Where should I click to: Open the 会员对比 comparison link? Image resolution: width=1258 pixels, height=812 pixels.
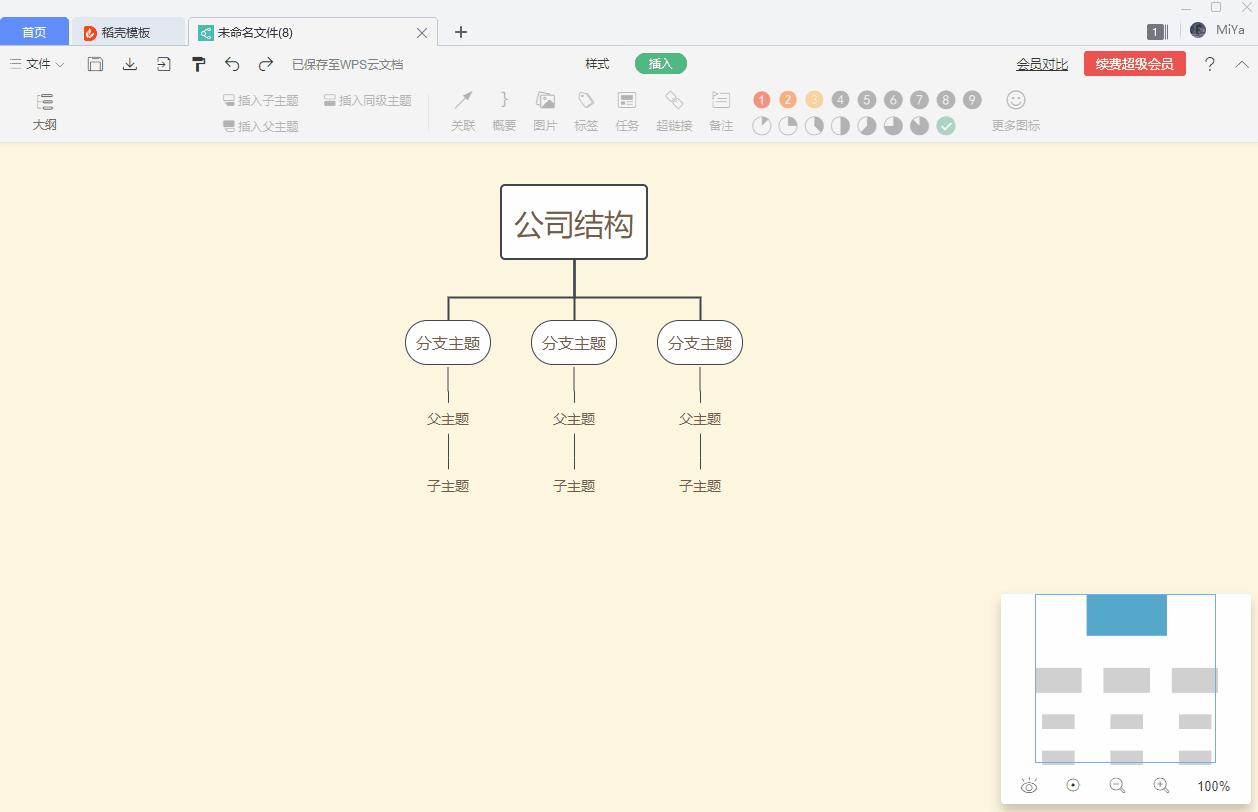(x=1041, y=63)
